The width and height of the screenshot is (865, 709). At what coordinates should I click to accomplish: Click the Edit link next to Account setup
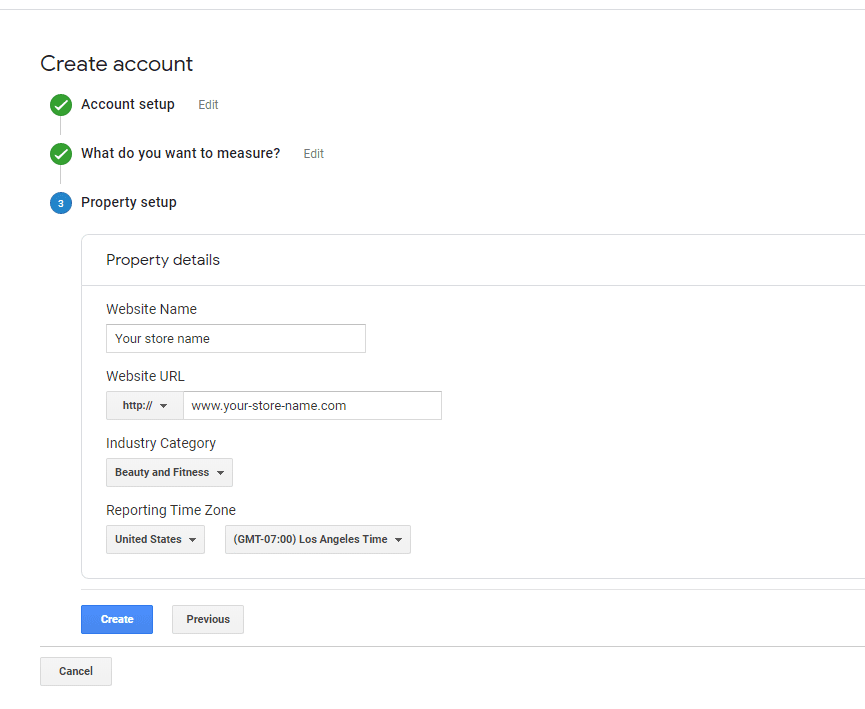coord(208,105)
